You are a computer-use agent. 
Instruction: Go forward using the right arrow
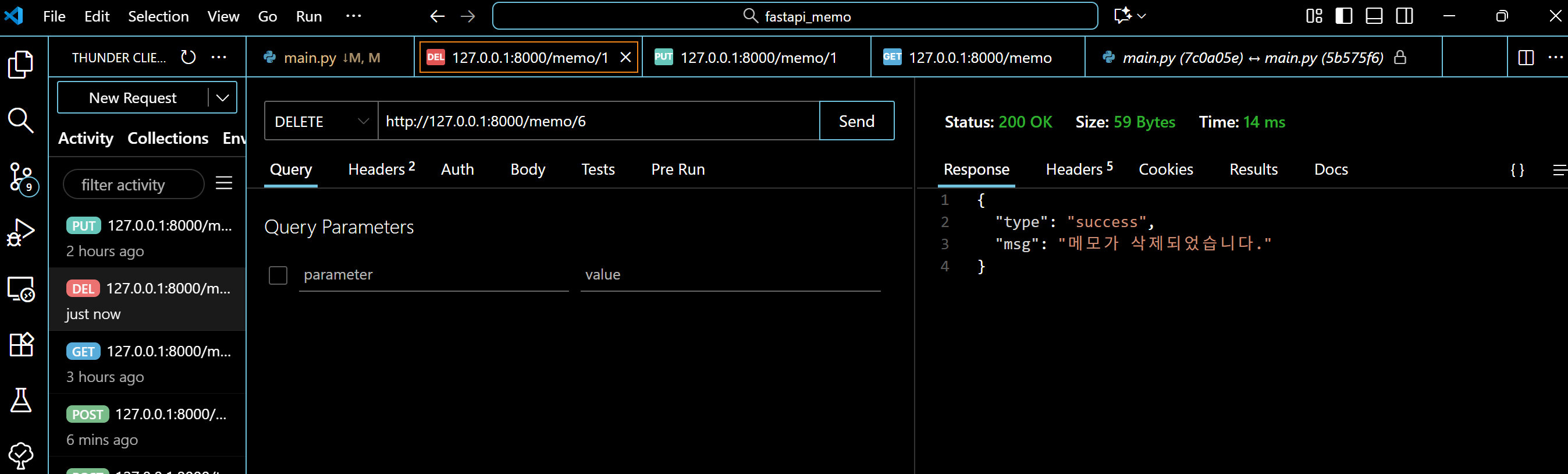pos(467,16)
